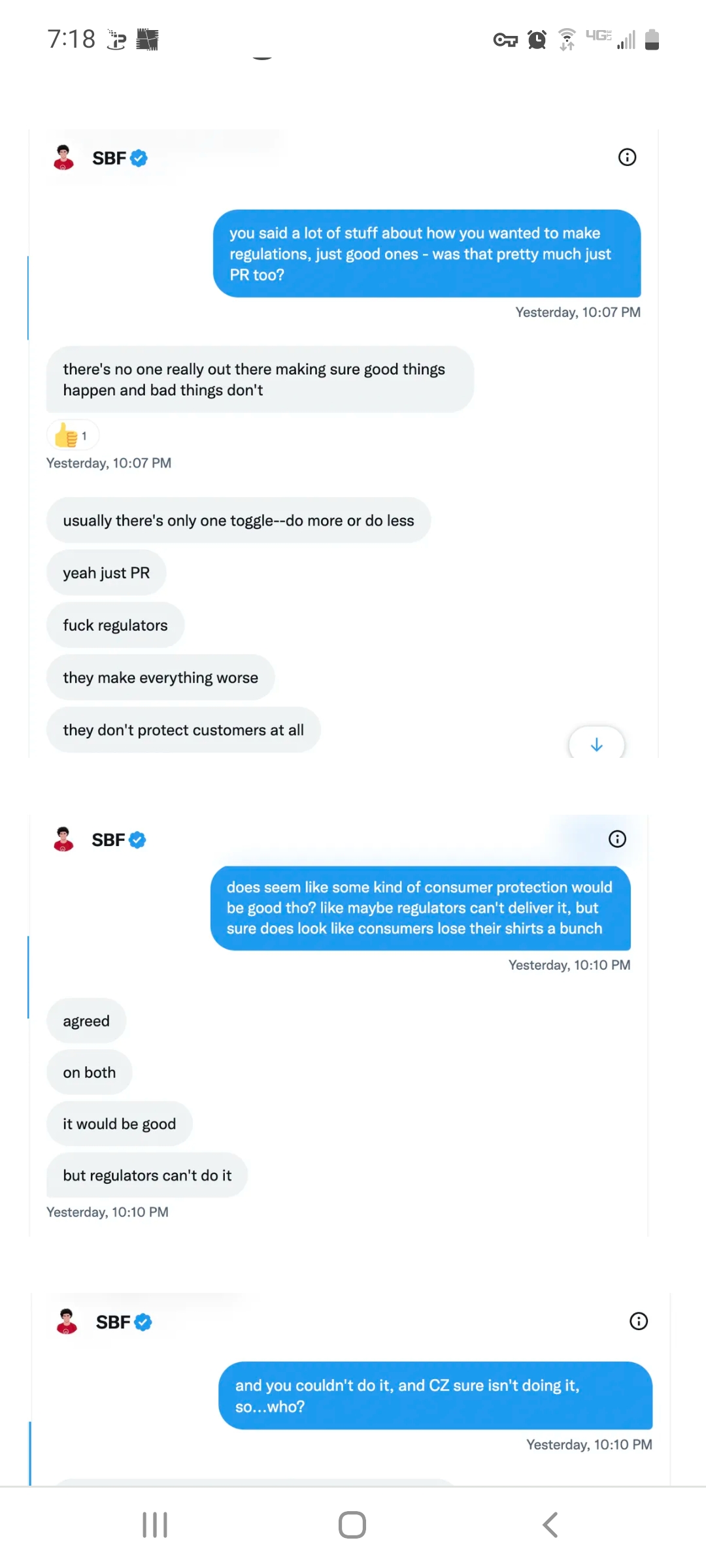Tap the scroll-to-bottom down arrow button

point(596,745)
